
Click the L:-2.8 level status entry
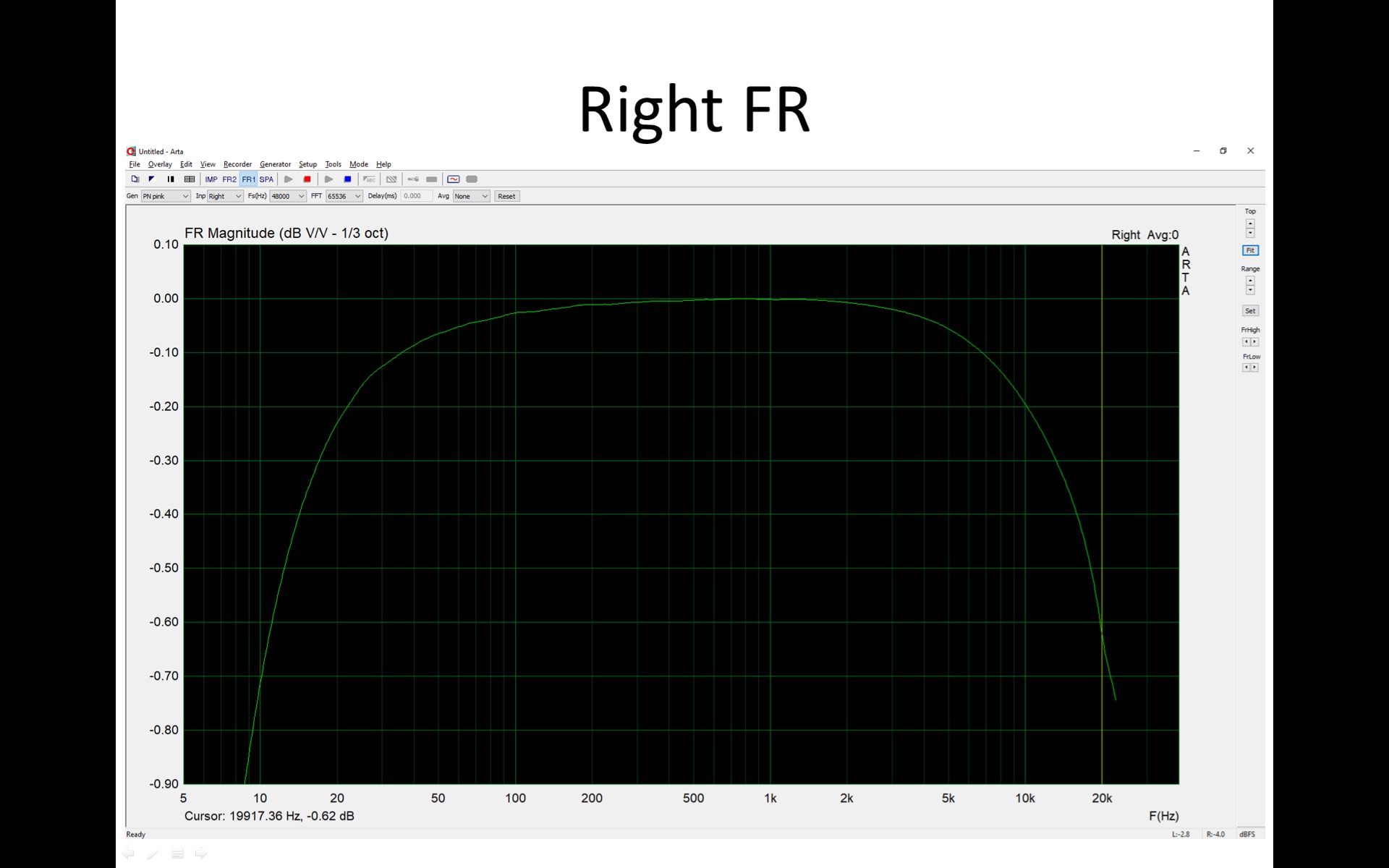[1181, 834]
